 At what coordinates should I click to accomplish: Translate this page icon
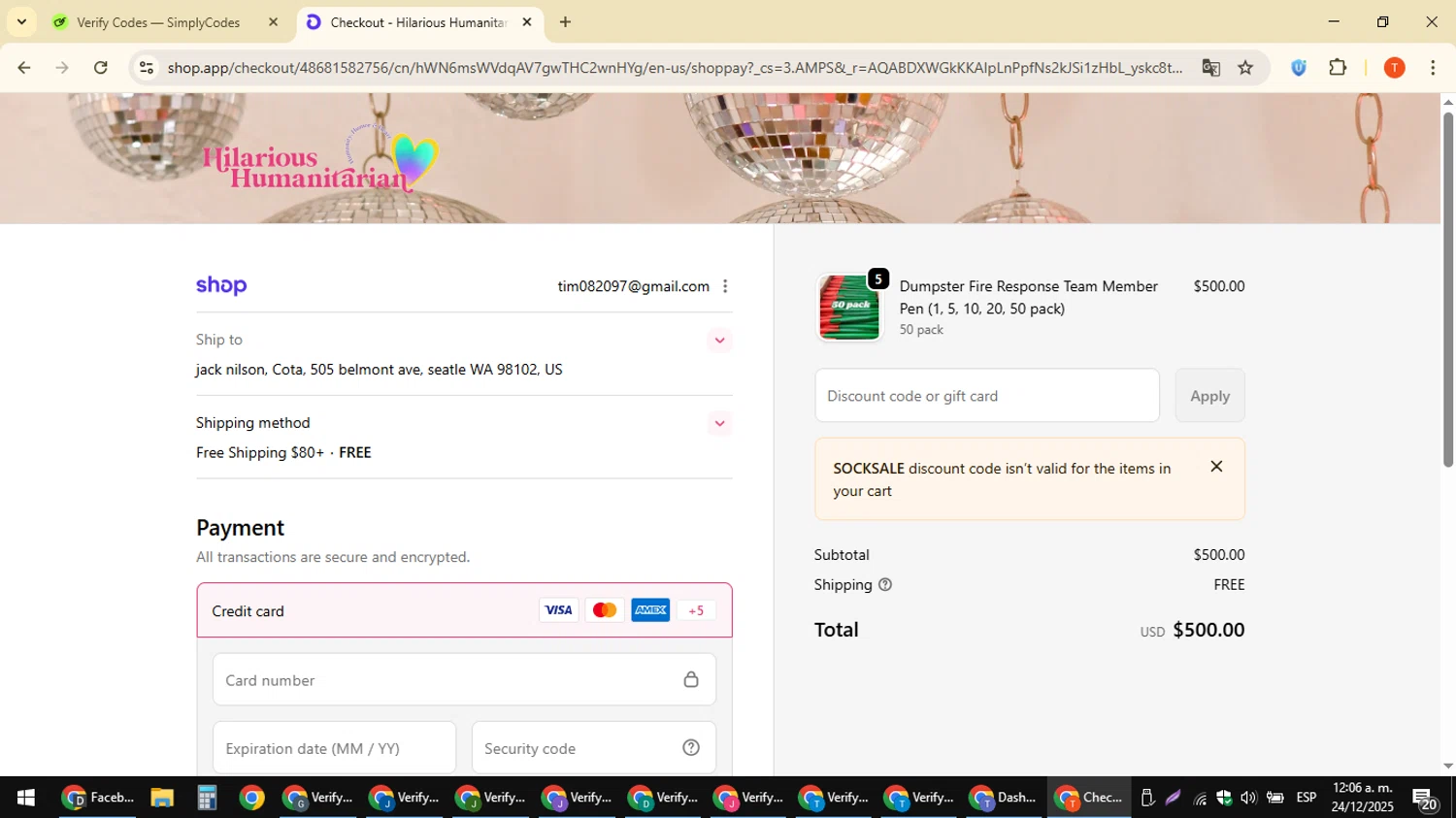(x=1210, y=68)
